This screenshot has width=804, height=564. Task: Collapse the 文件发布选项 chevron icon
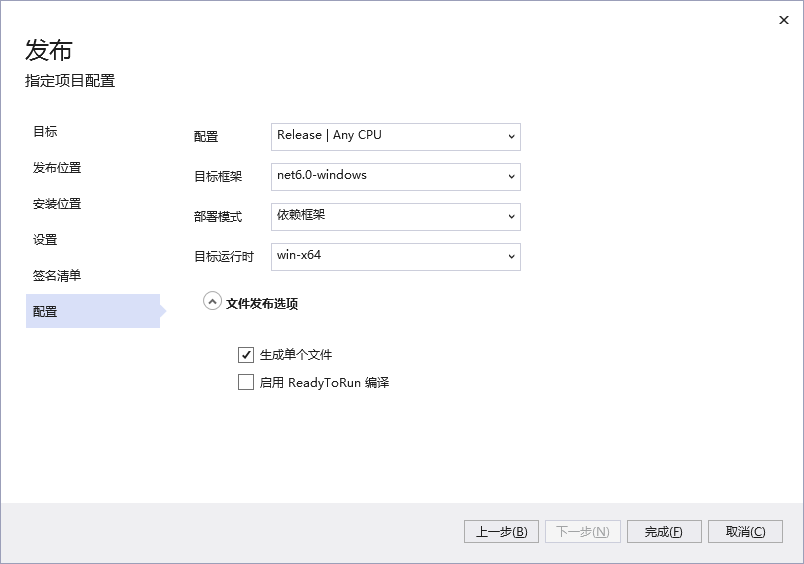(212, 301)
